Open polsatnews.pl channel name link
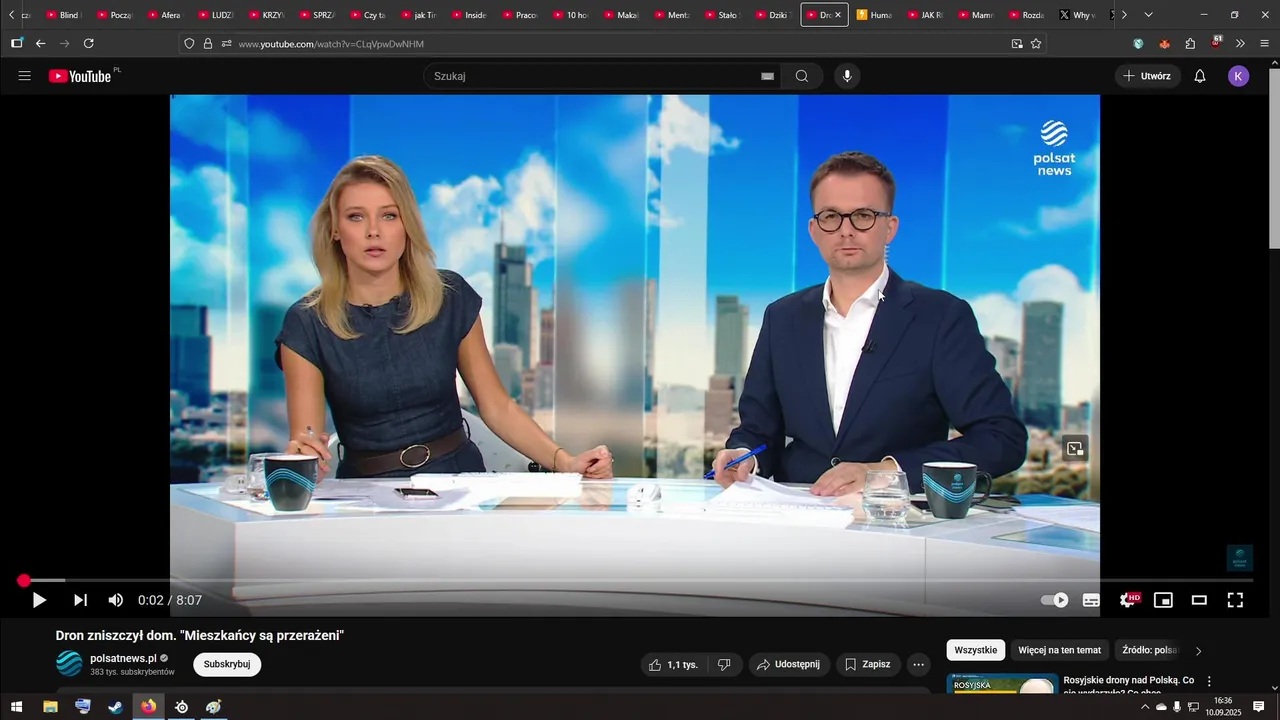Image resolution: width=1280 pixels, height=720 pixels. (x=123, y=658)
